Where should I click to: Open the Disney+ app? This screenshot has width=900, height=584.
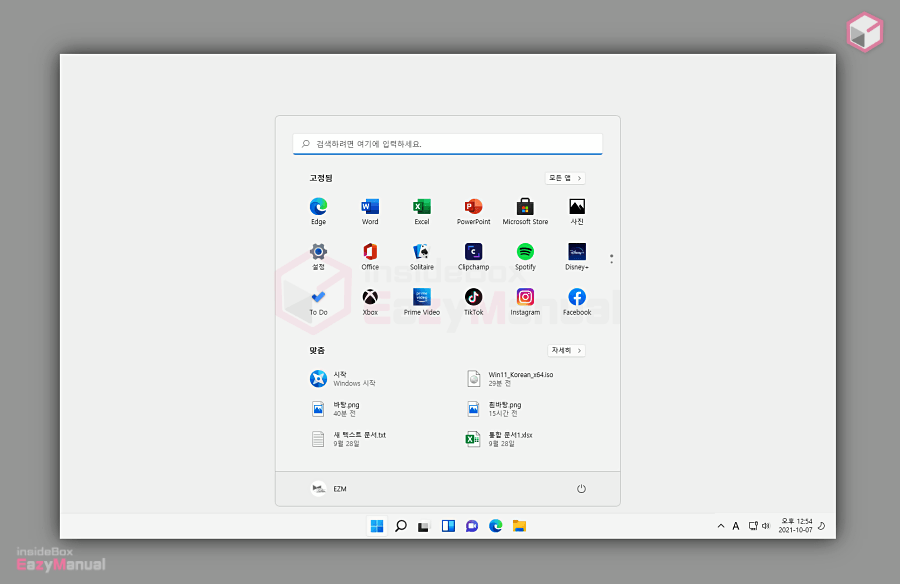(x=577, y=257)
